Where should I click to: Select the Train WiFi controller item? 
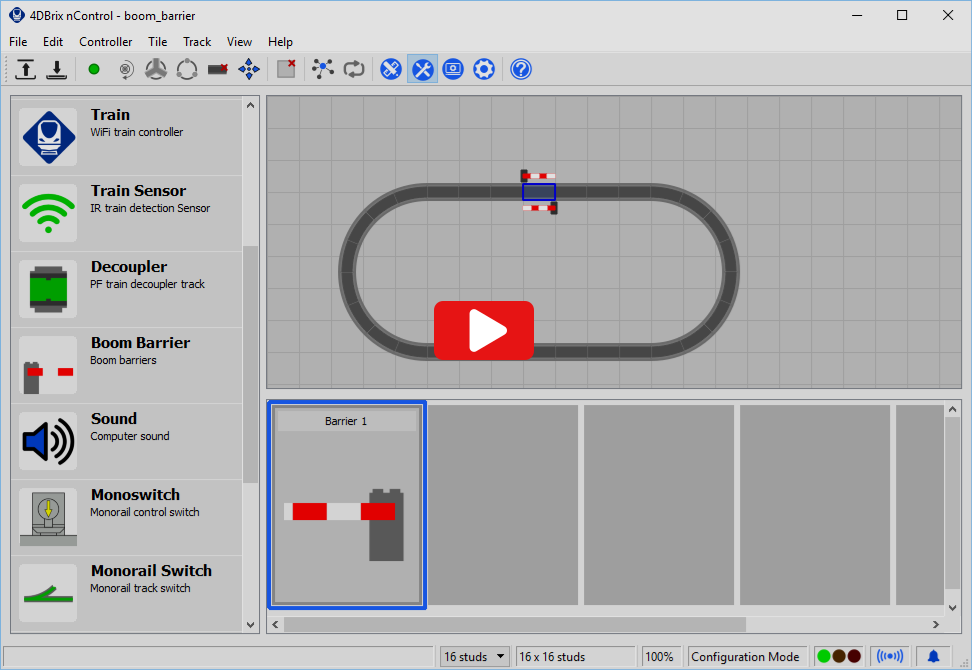(x=126, y=137)
